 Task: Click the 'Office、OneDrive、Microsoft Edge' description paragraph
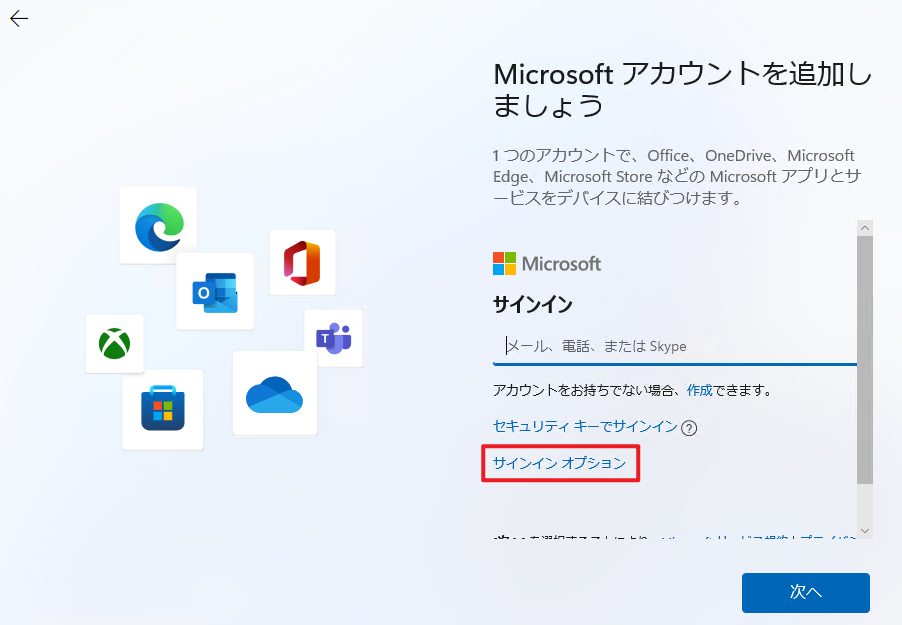676,177
